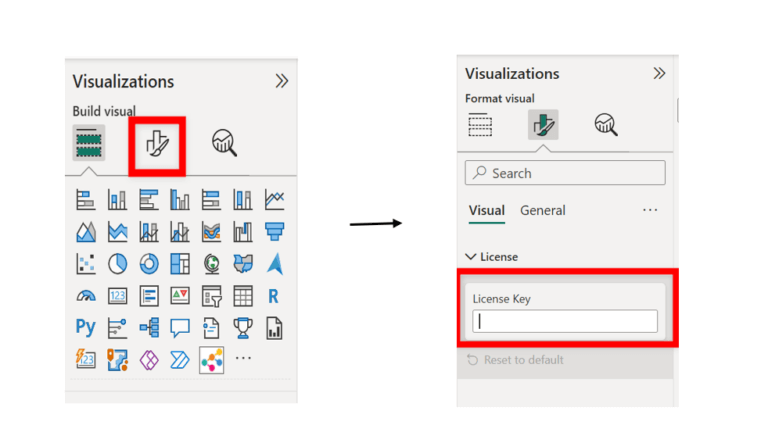Select the Ribbon chart visual

coord(211,232)
